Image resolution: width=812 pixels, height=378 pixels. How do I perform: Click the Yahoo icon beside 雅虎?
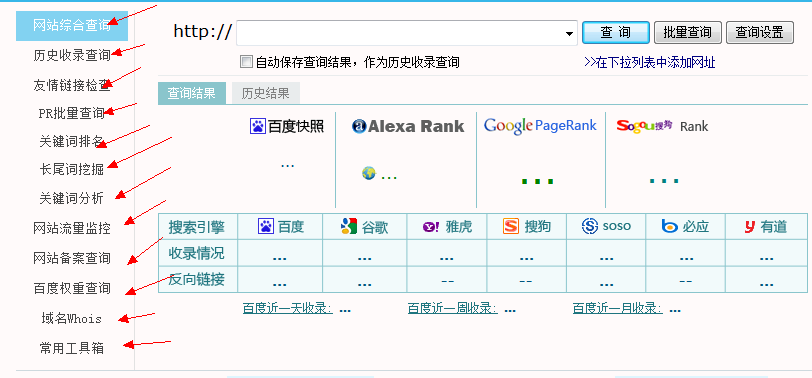tap(431, 227)
